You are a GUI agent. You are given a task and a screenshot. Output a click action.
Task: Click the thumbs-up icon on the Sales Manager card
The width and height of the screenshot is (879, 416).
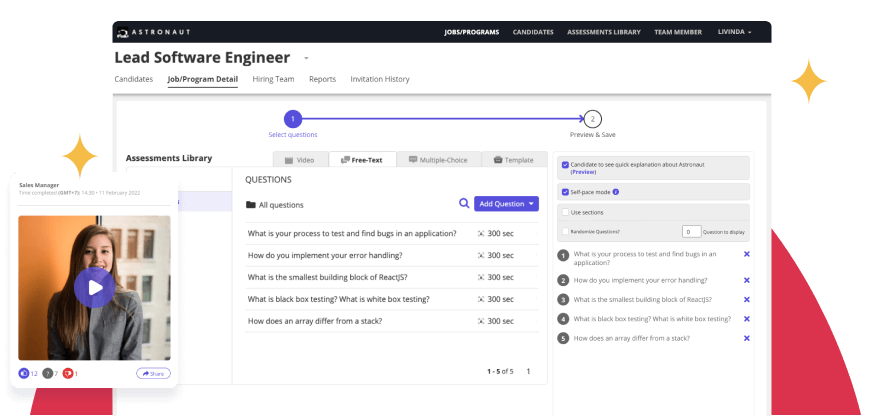[x=24, y=373]
